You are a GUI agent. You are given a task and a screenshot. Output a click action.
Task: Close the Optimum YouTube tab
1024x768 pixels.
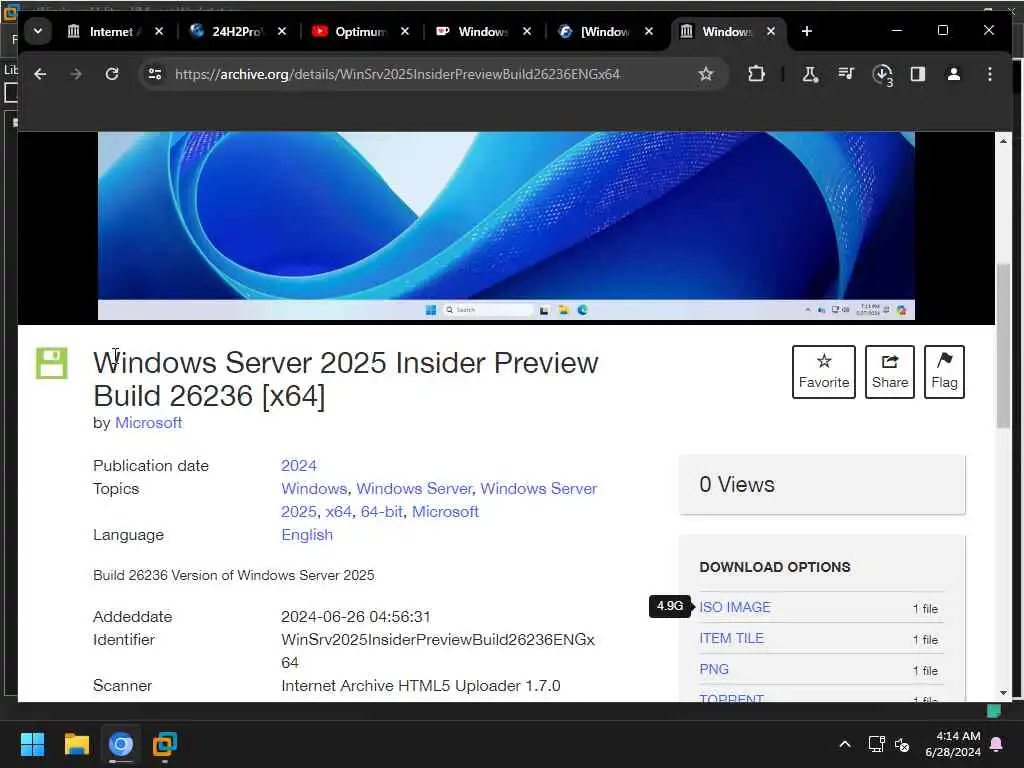pyautogui.click(x=405, y=31)
